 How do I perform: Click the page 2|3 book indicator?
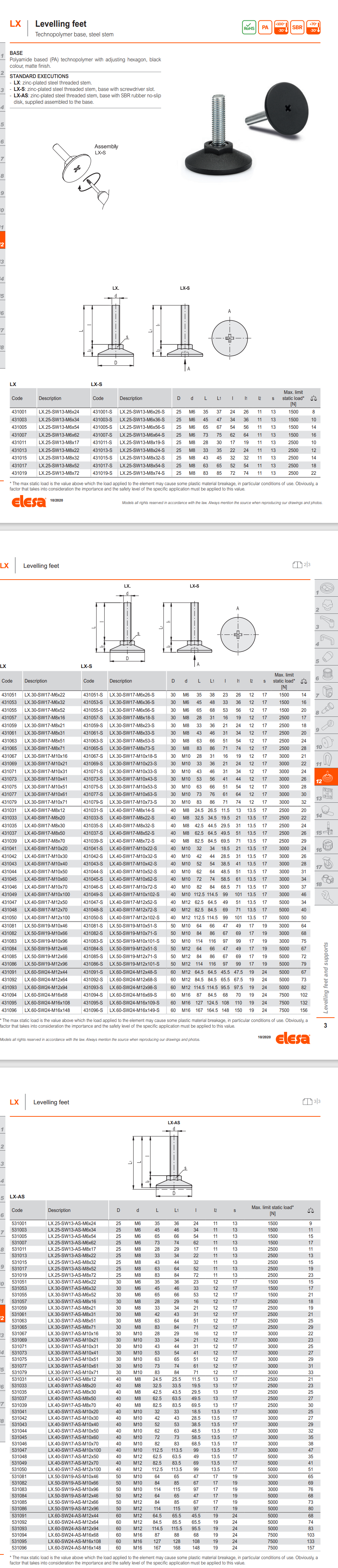302,565
